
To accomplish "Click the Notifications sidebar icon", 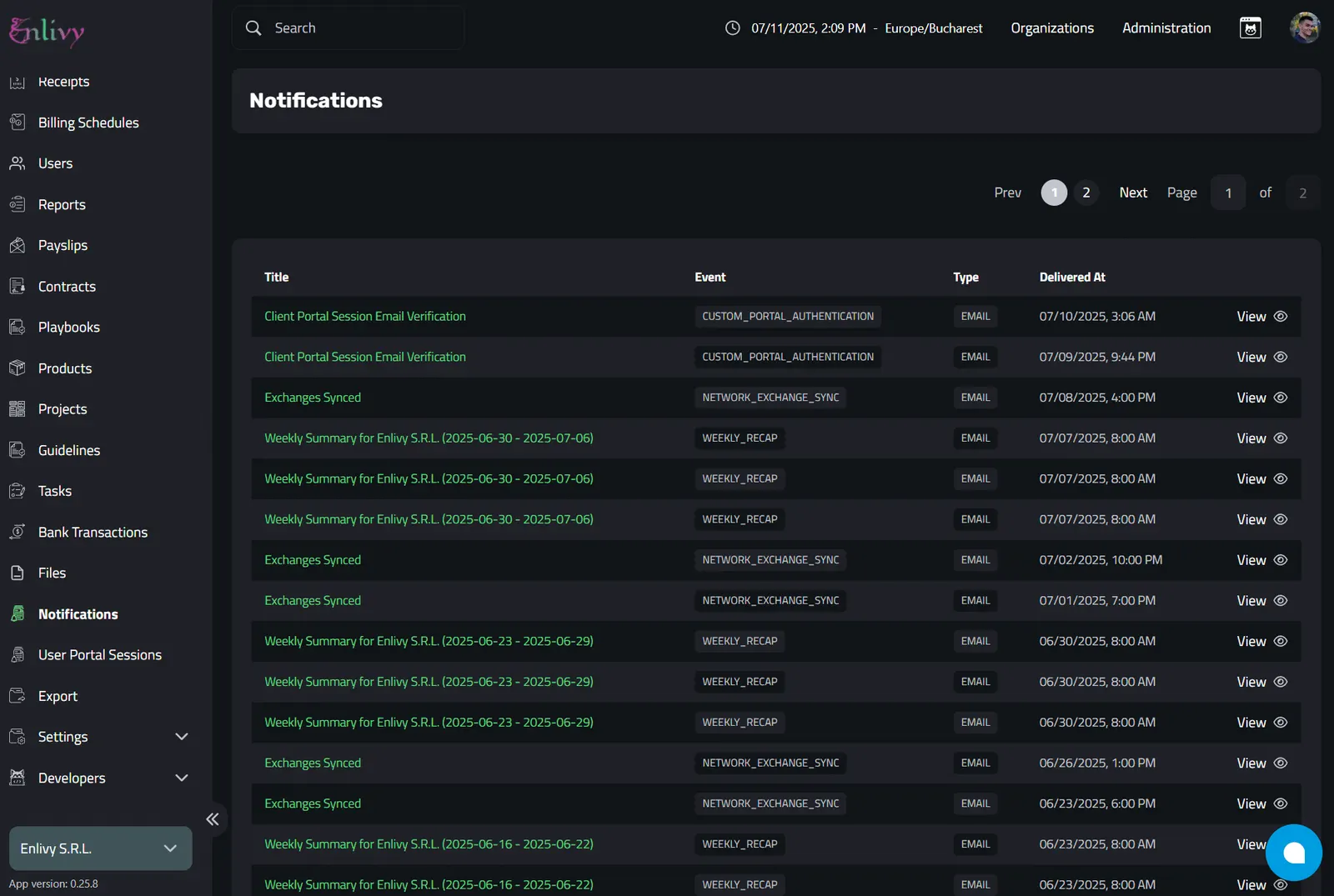I will [18, 613].
